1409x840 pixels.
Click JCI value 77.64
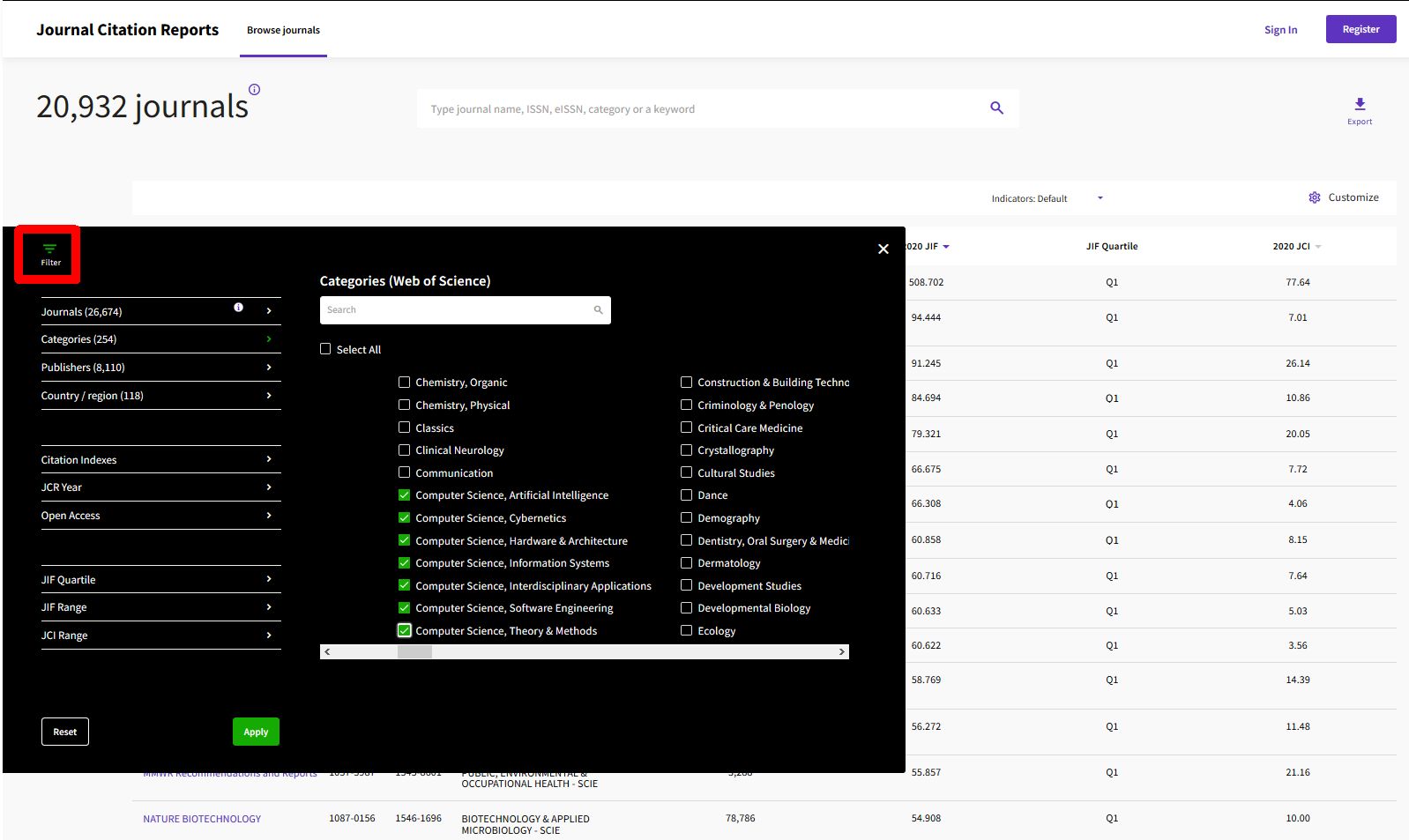(x=1298, y=283)
